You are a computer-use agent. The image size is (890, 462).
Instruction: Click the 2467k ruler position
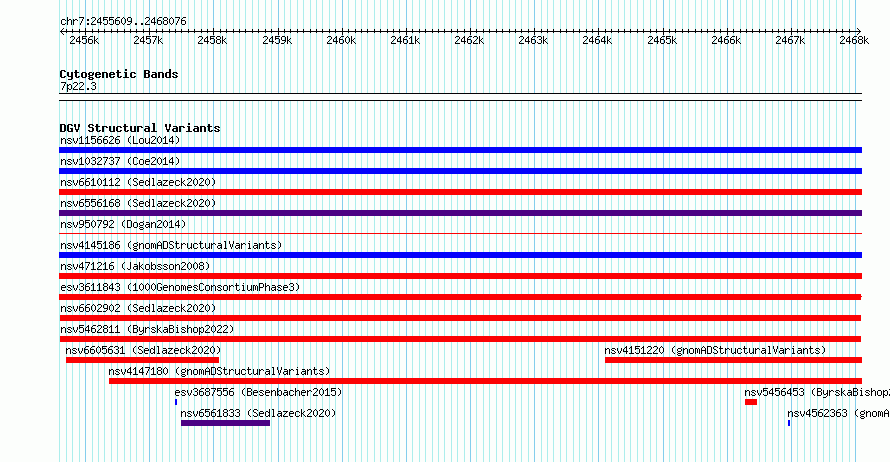point(791,40)
